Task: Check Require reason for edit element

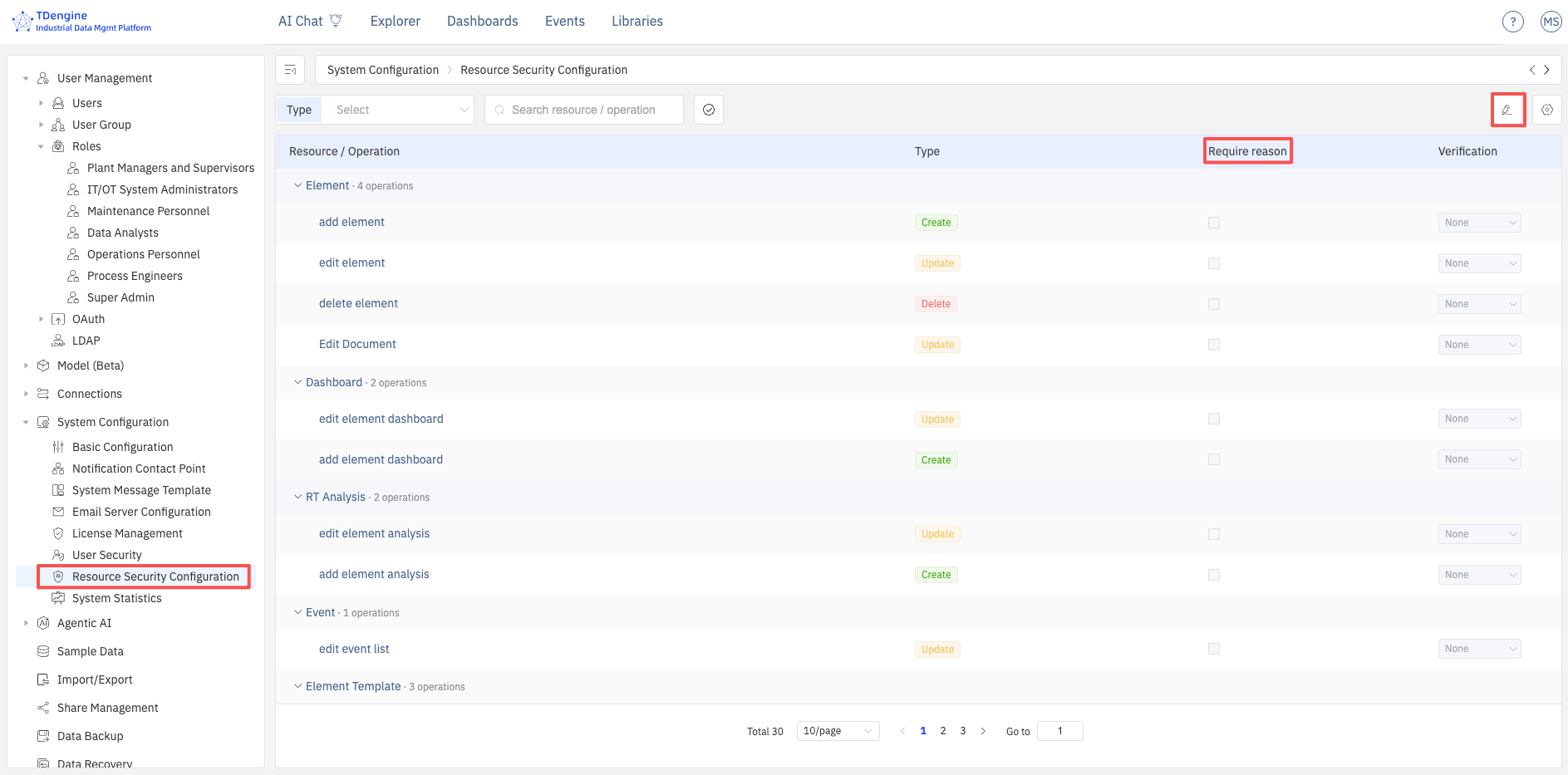Action: click(x=1214, y=263)
